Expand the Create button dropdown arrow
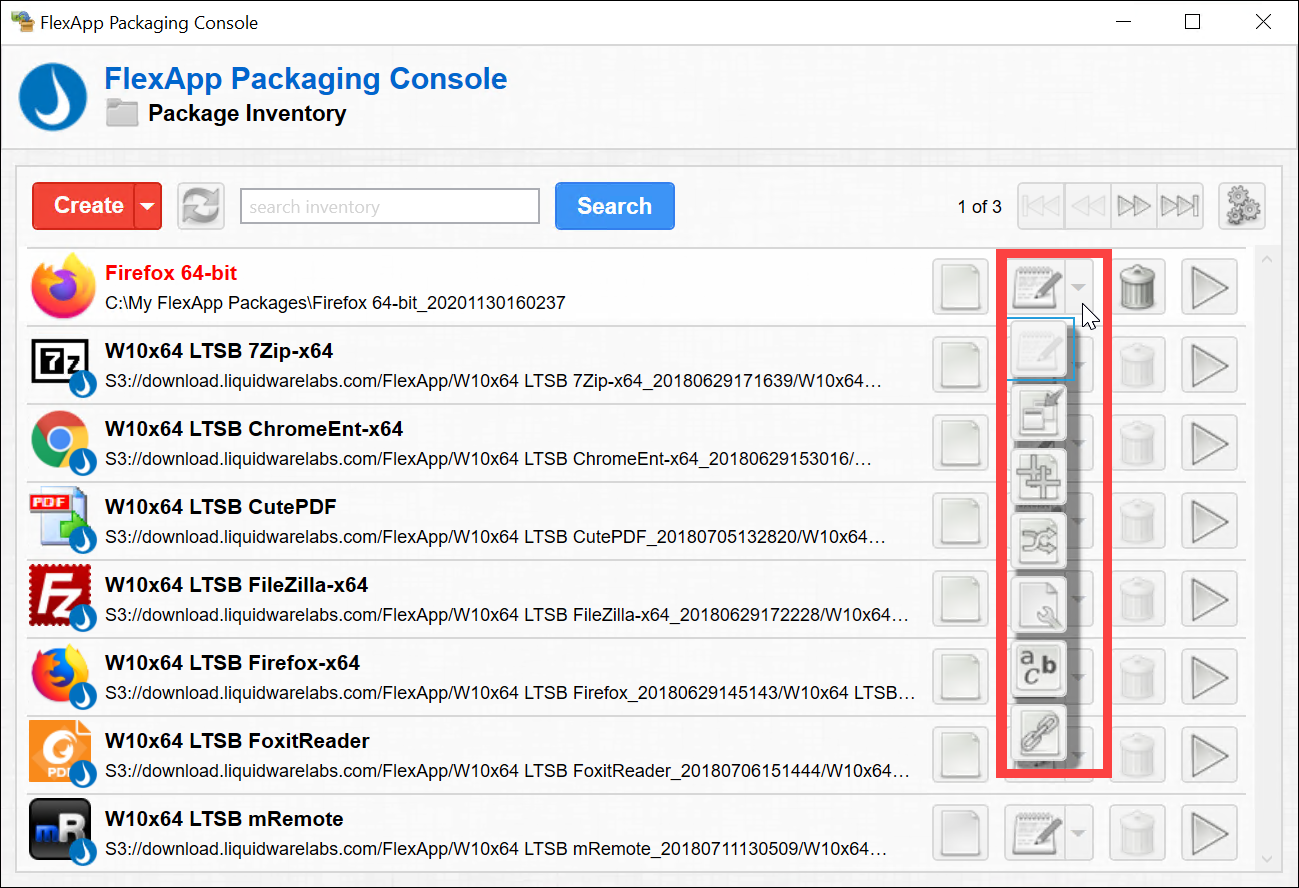The image size is (1299, 888). pos(148,207)
